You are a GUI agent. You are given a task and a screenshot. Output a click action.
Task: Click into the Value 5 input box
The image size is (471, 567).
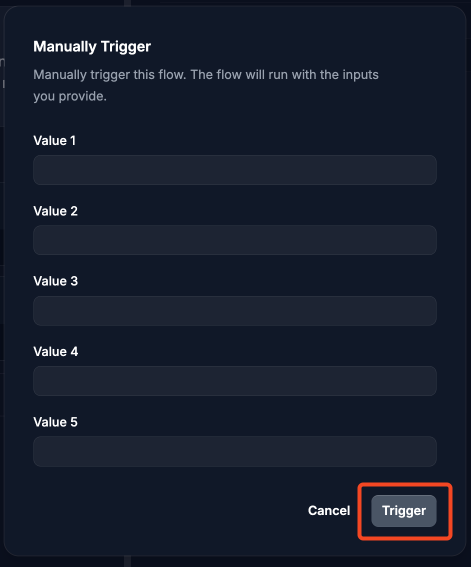pos(235,451)
